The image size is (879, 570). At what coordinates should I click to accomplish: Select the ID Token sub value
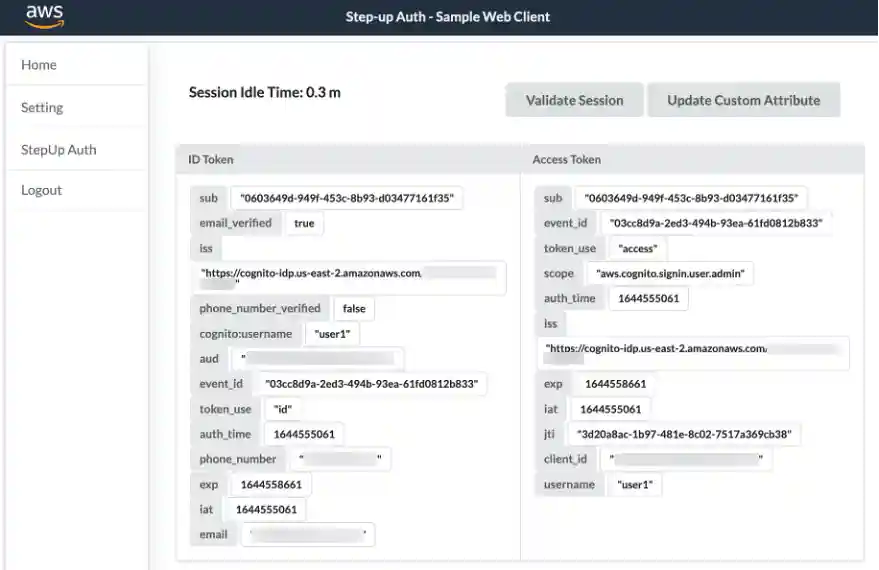click(x=346, y=198)
